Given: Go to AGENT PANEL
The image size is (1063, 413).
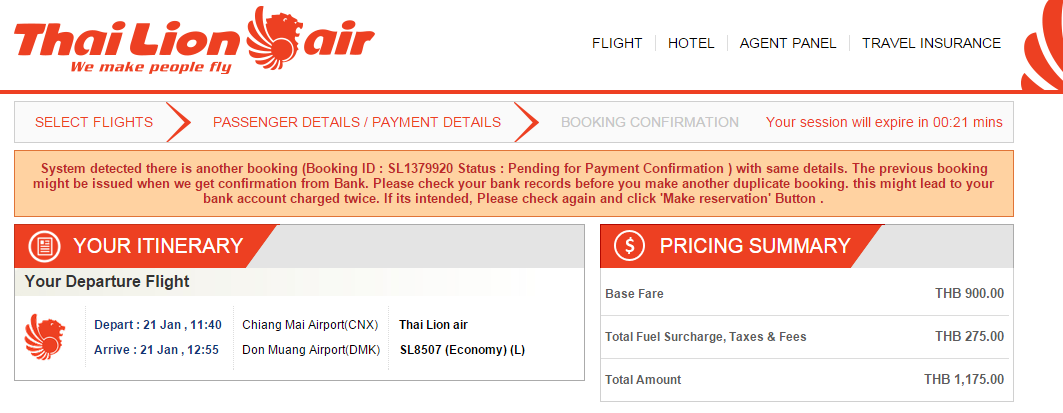Looking at the screenshot, I should point(788,43).
